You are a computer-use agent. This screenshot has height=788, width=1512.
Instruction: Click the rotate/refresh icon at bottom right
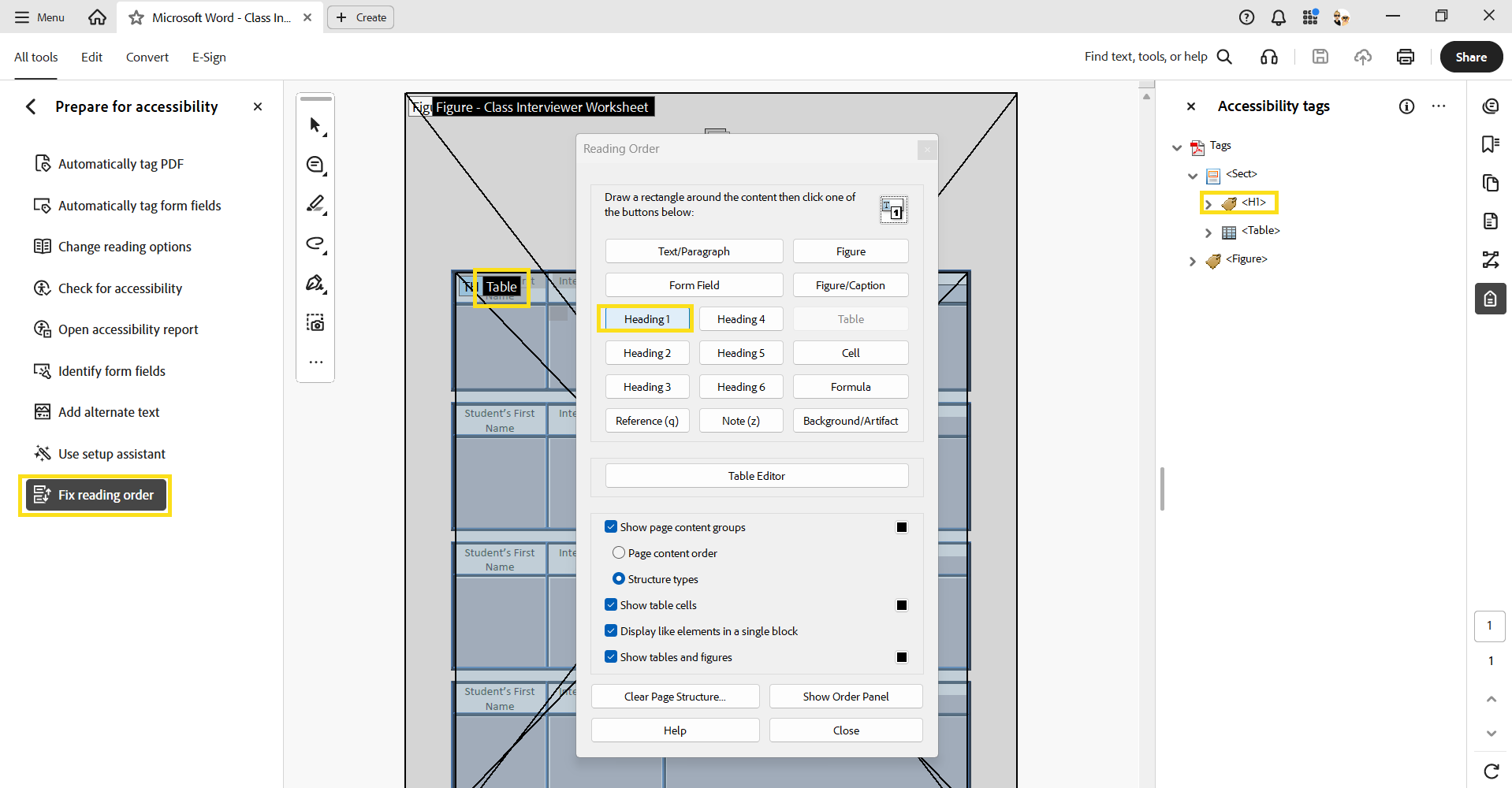1491,771
